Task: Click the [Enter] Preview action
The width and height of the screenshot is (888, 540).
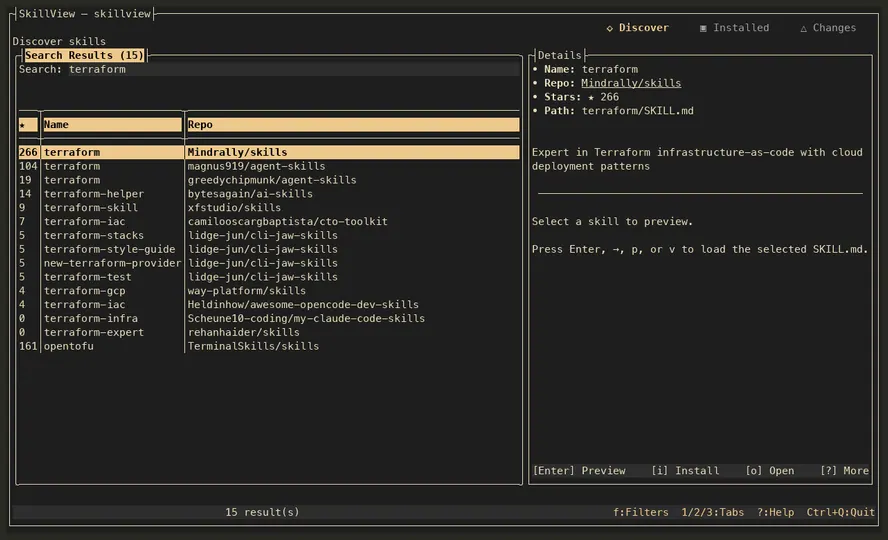Action: coord(579,471)
